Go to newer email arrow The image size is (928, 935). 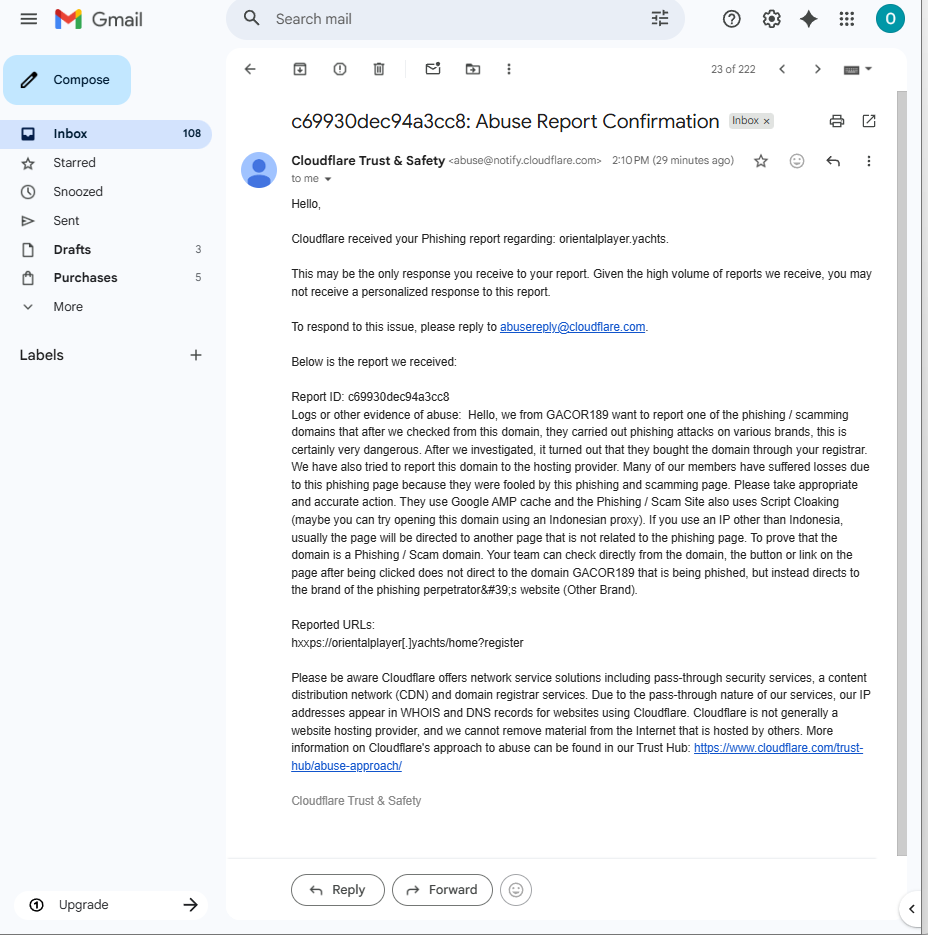[782, 69]
